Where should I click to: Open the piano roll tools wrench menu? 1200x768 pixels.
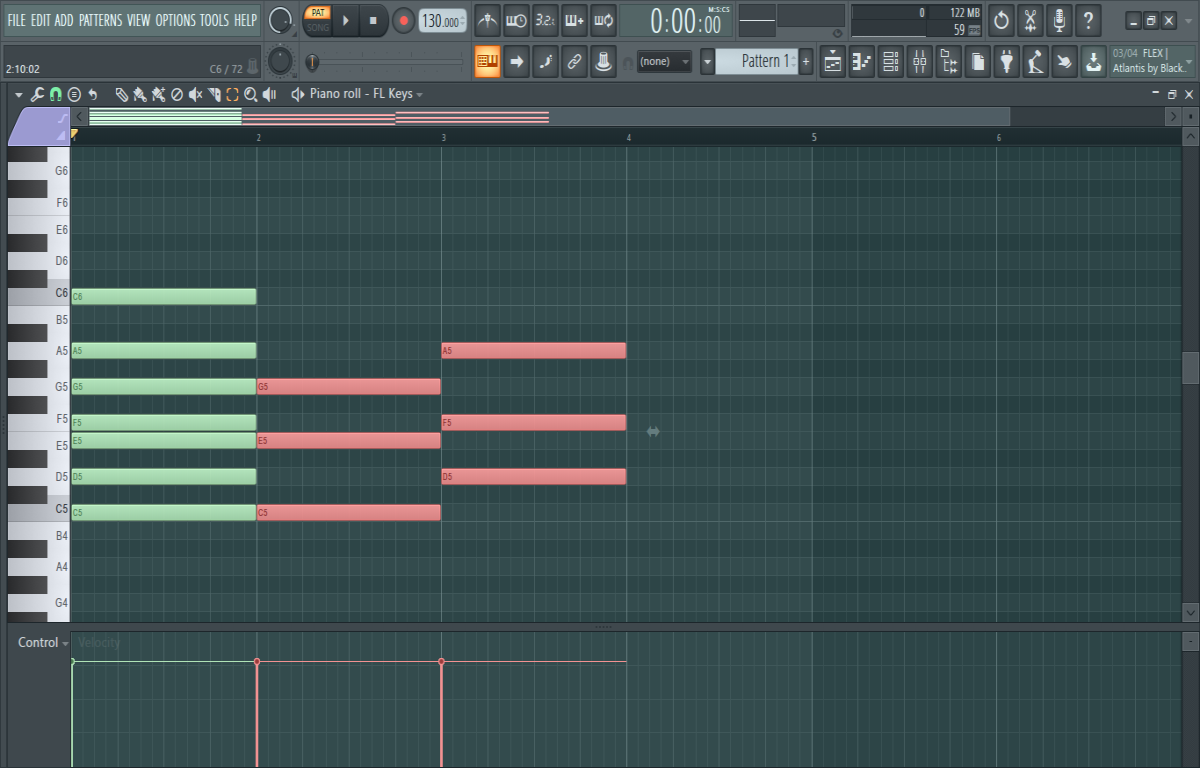[37, 94]
